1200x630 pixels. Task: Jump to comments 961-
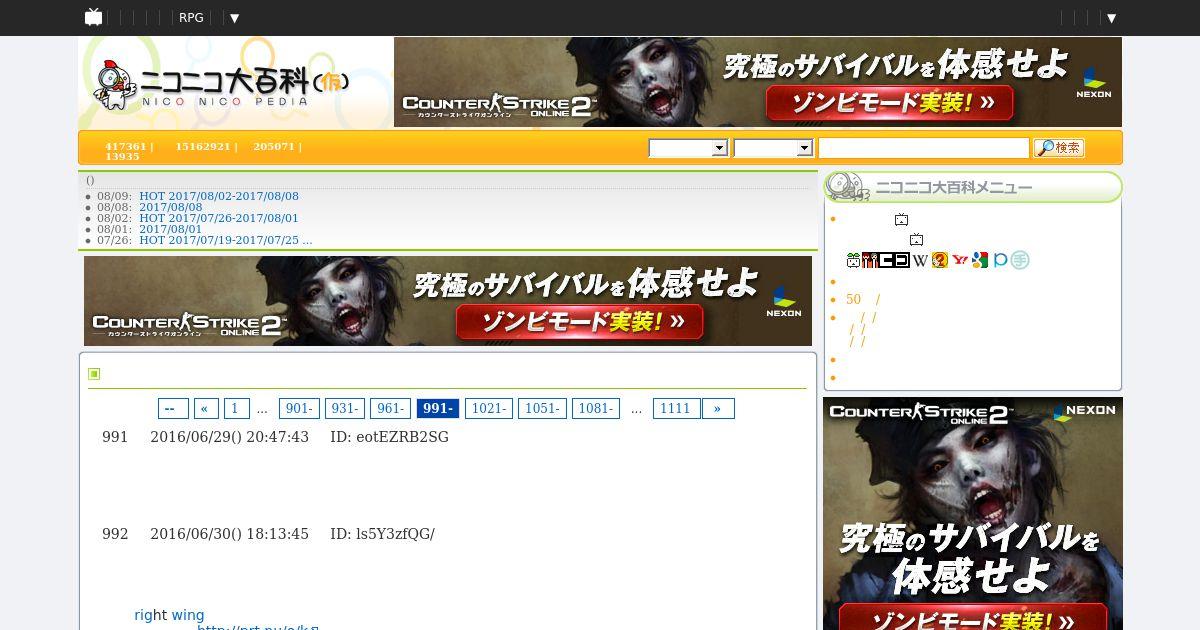[391, 408]
